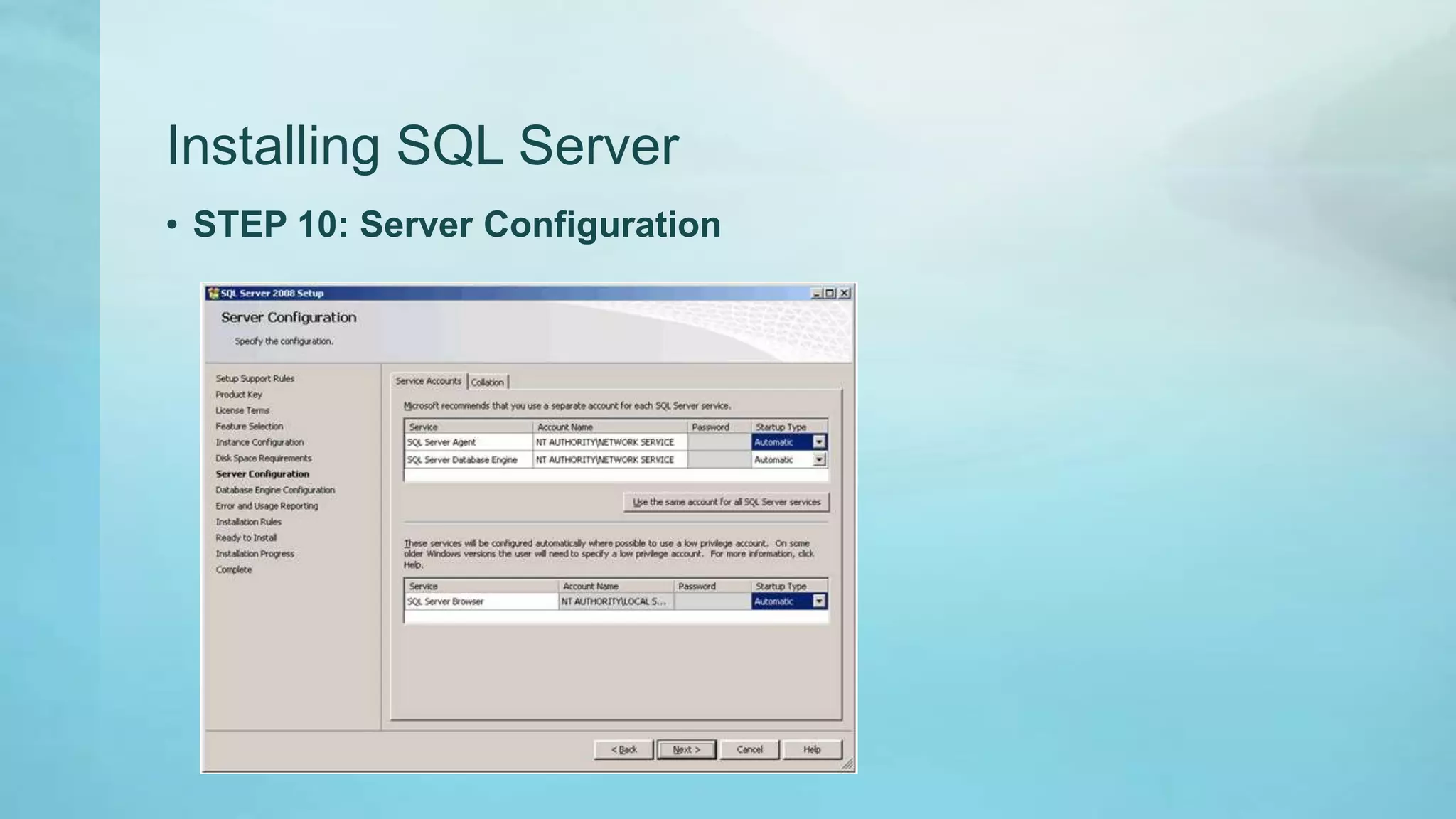This screenshot has width=1456, height=819.
Task: Go back with the < Back button
Action: click(623, 749)
